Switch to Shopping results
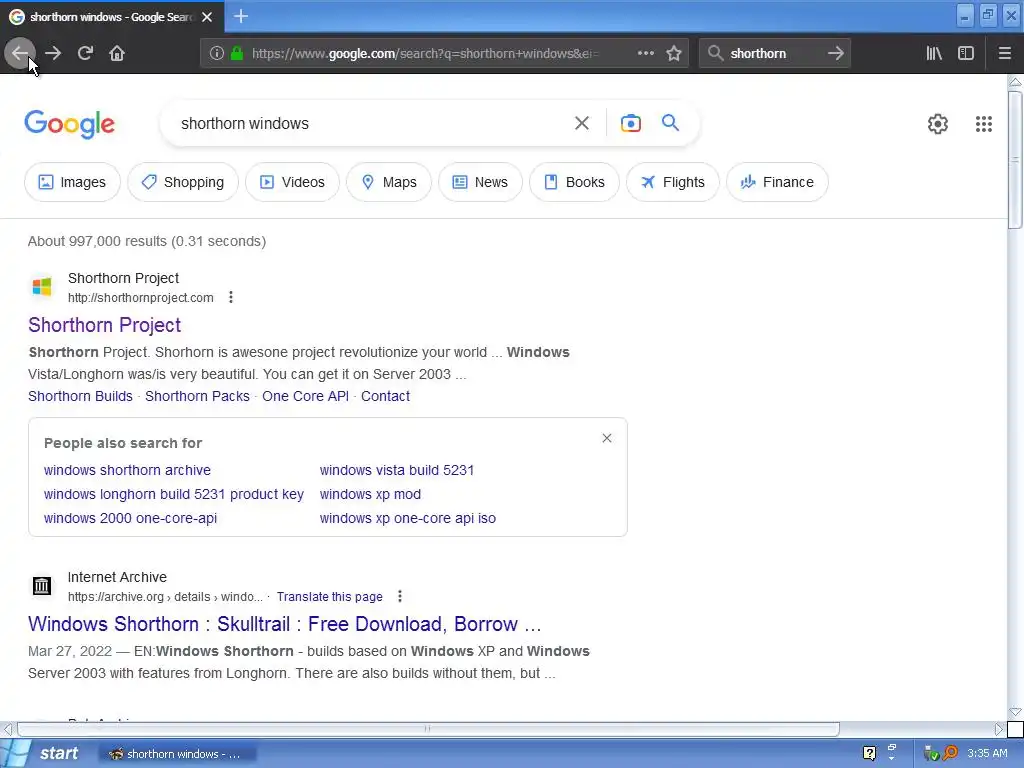1024x768 pixels. (183, 182)
